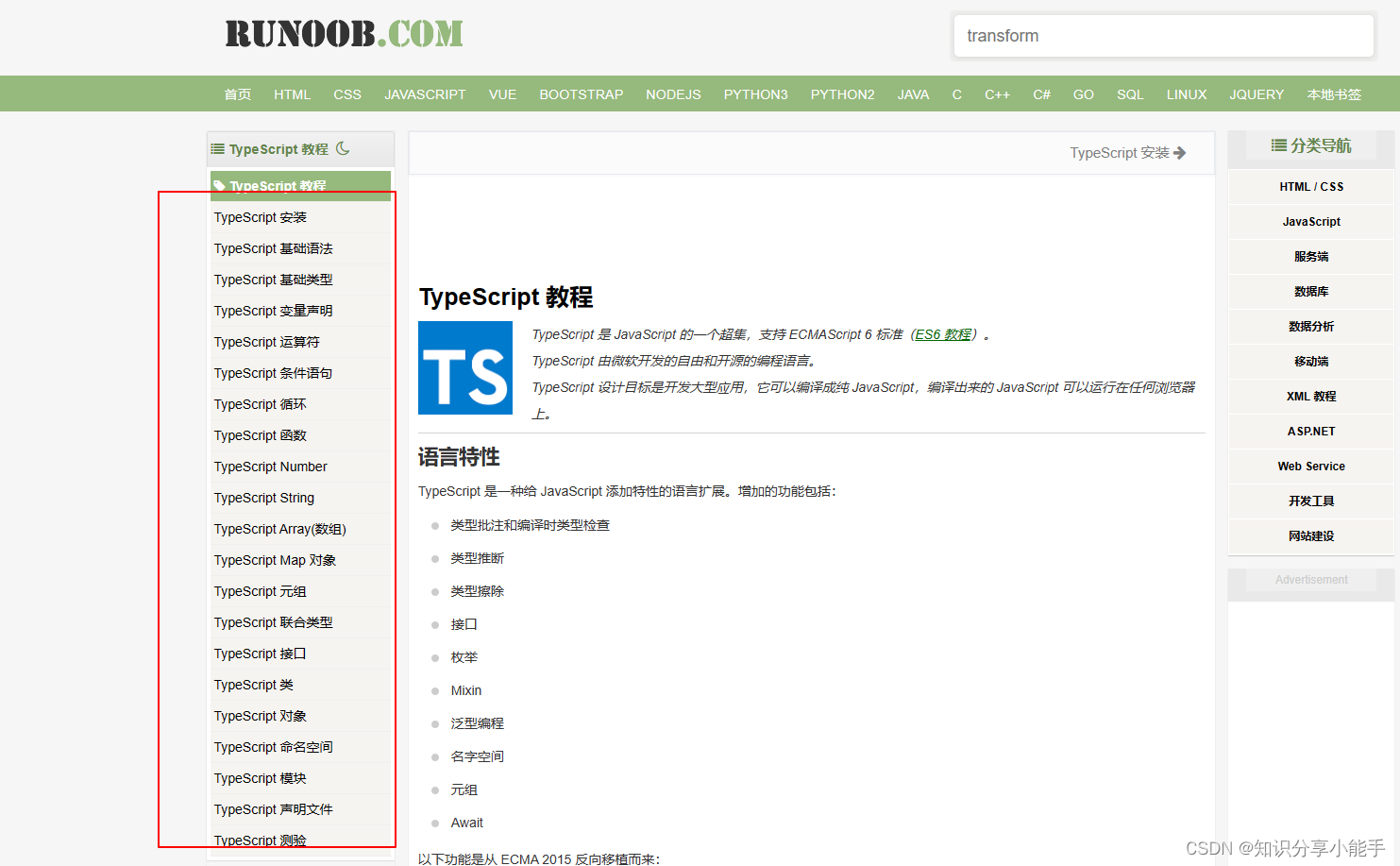Screen dimensions: 1400x866
Task: Click the arrow icon after TypeScript 安装 breadcrumb
Action: 1180,152
